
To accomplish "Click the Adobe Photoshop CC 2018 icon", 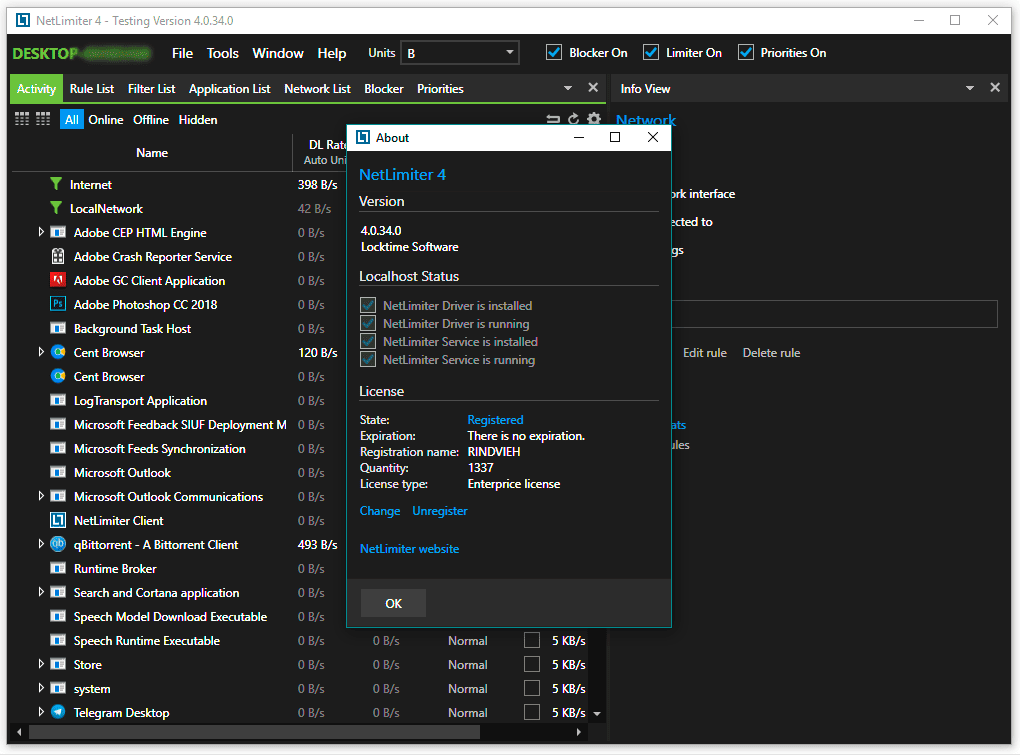I will pyautogui.click(x=58, y=305).
